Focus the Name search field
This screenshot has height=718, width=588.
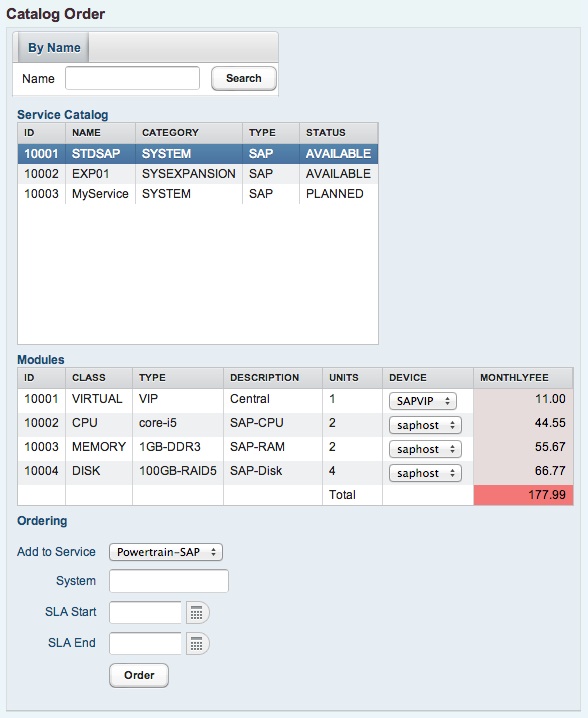(x=132, y=78)
